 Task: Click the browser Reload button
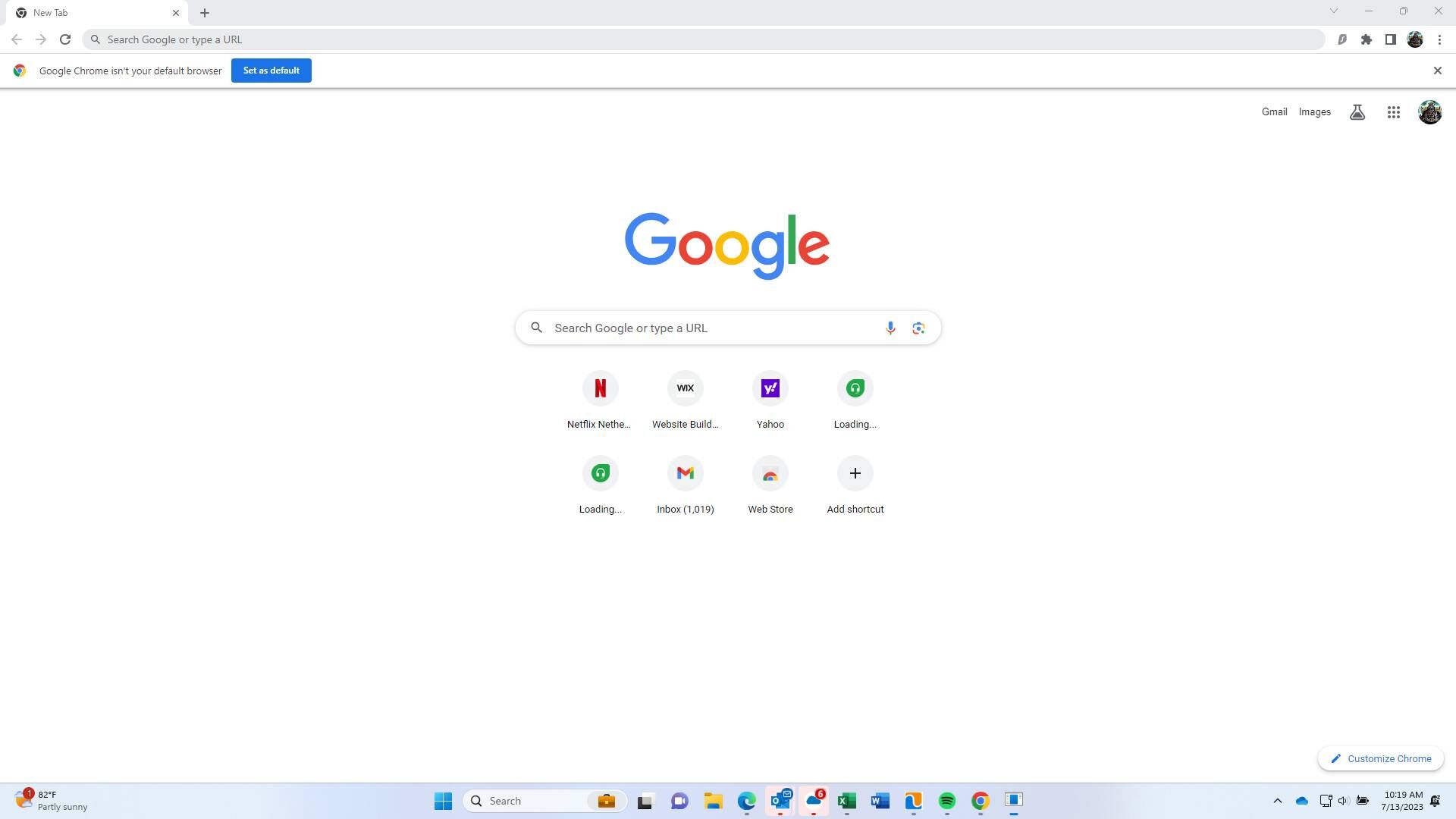pyautogui.click(x=65, y=39)
